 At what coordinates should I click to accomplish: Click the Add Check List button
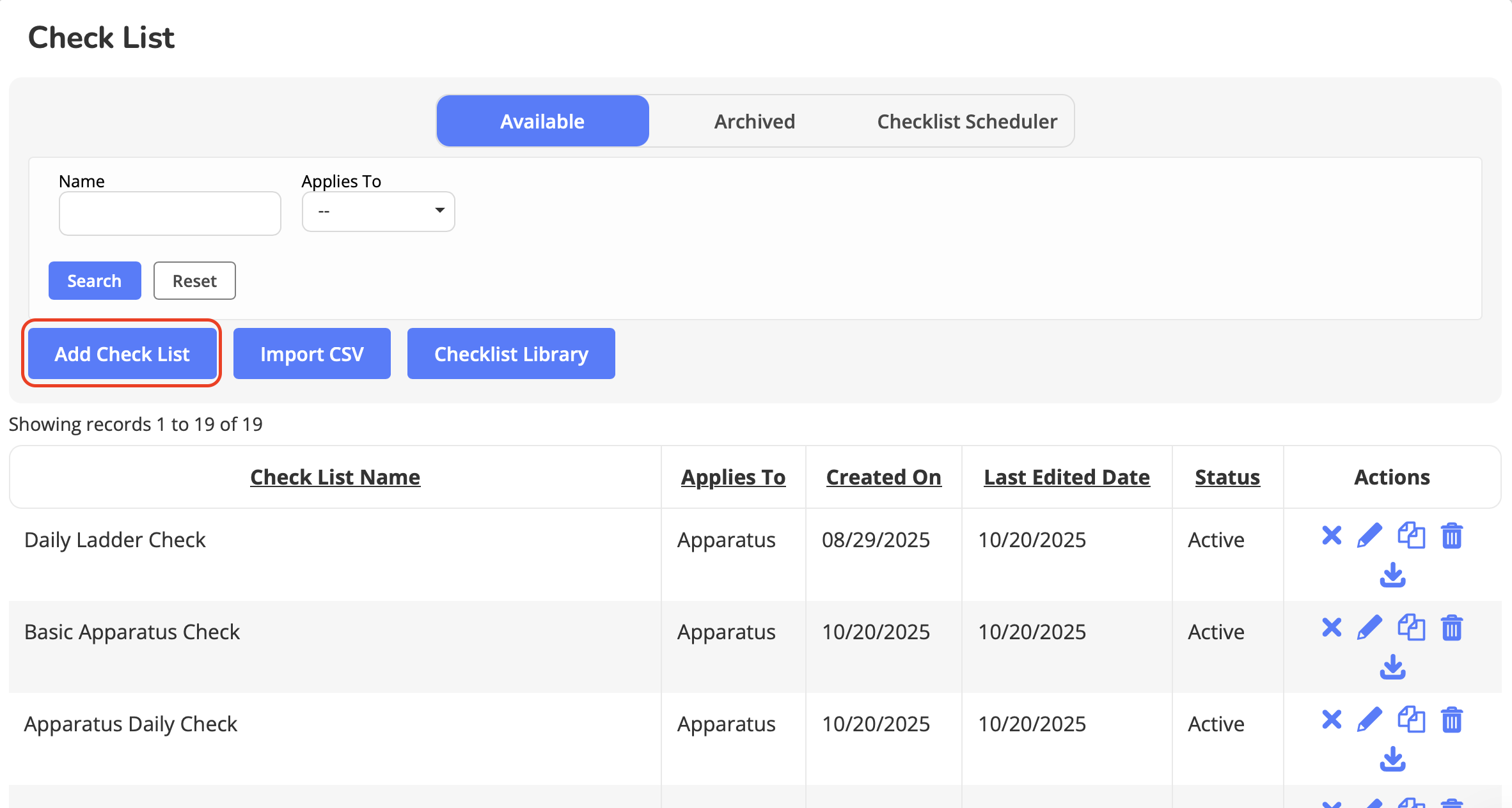click(x=122, y=353)
